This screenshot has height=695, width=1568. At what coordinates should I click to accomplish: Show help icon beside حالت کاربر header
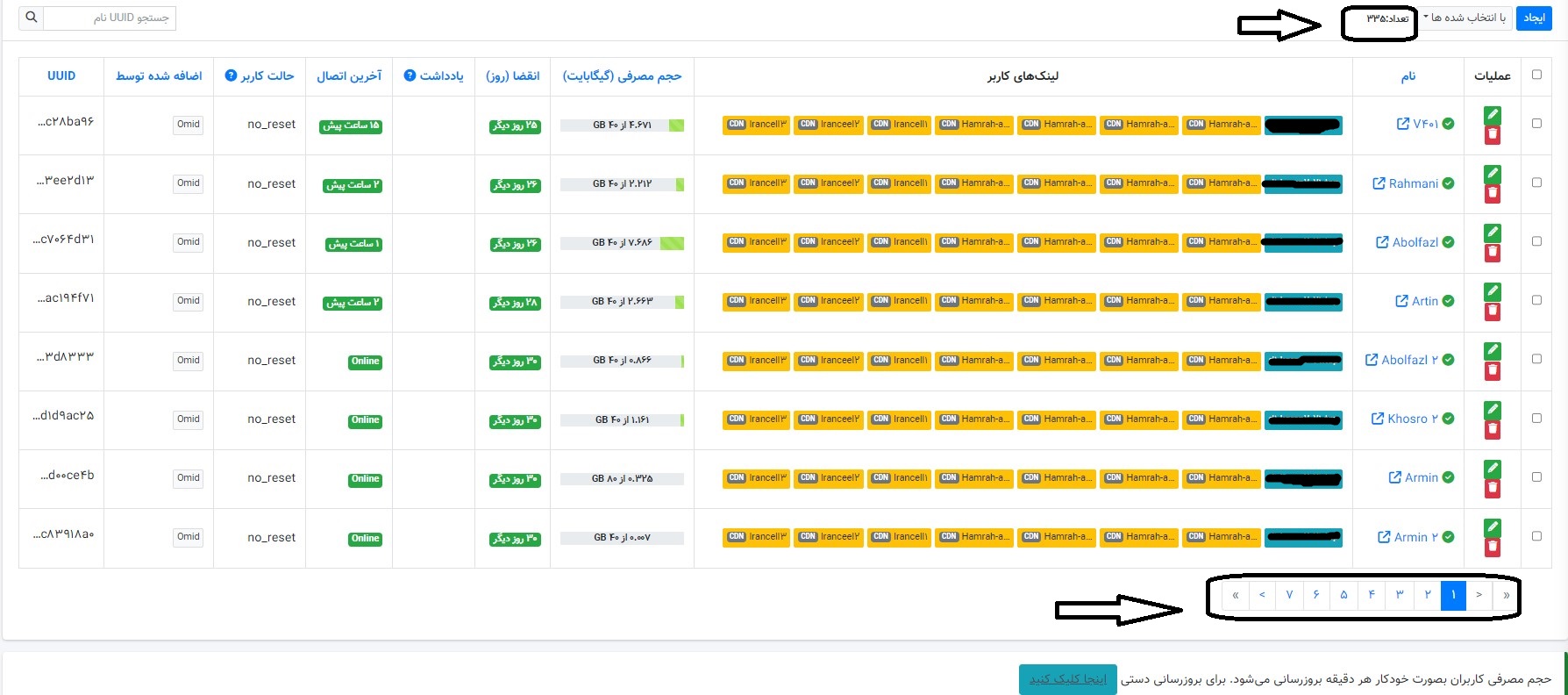coord(231,75)
